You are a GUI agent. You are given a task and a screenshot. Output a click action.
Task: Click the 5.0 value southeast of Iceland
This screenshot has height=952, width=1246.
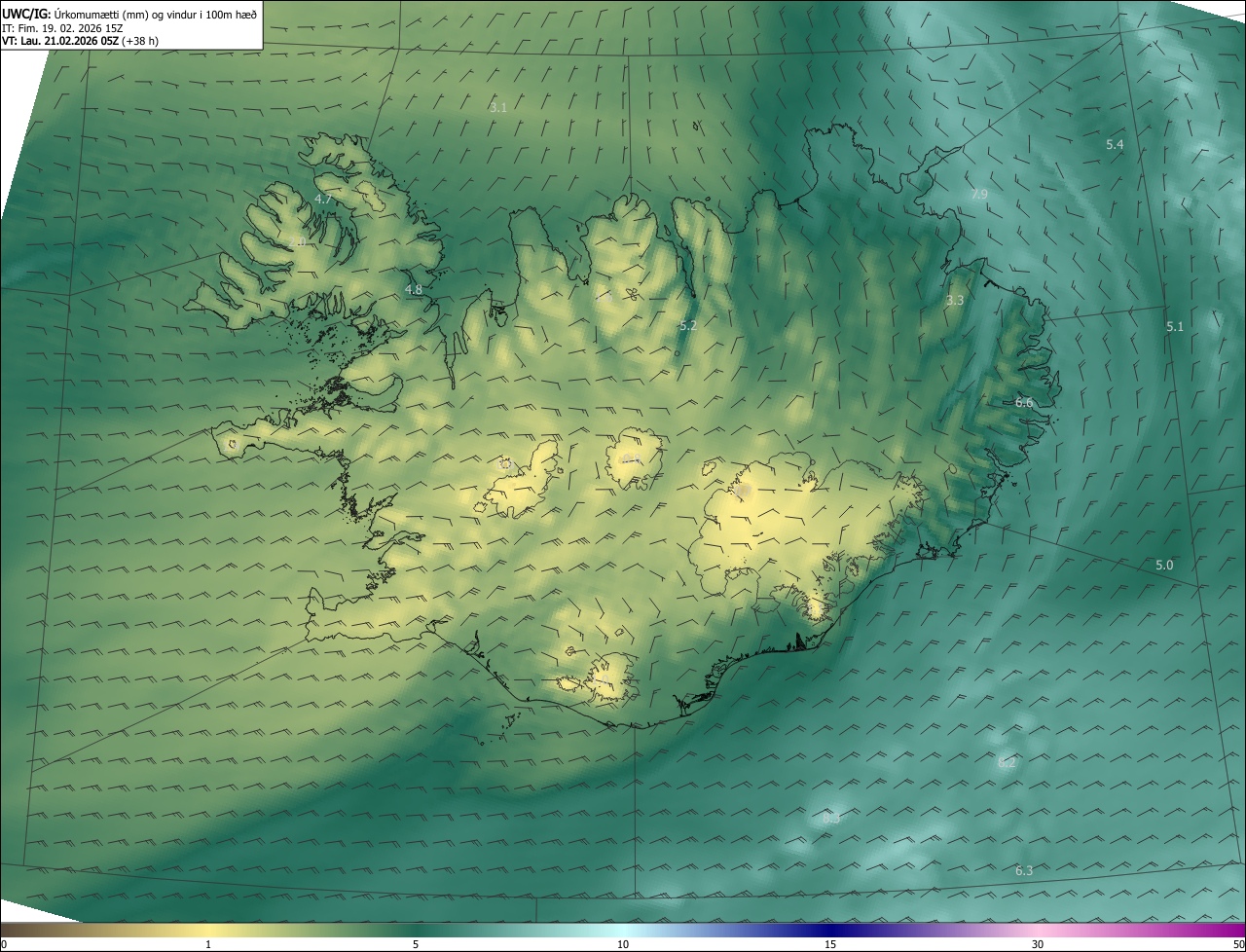[x=1164, y=565]
